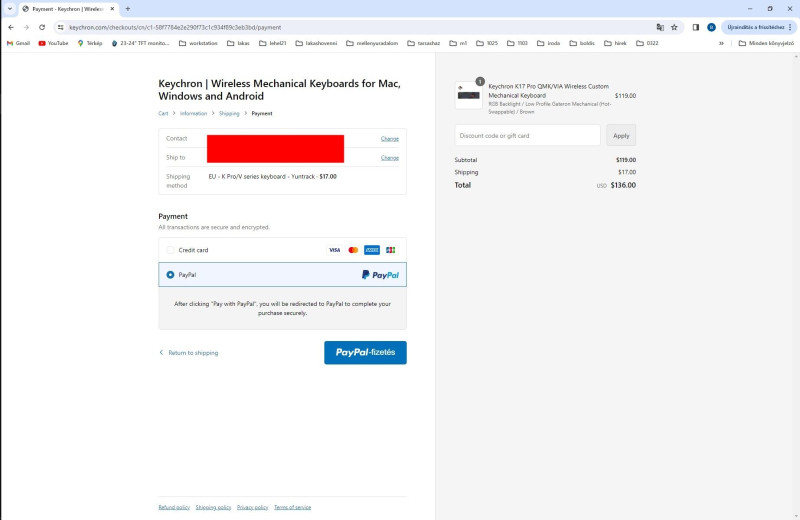Click the Total $136.00 amount
The height and width of the screenshot is (520, 800).
623,185
